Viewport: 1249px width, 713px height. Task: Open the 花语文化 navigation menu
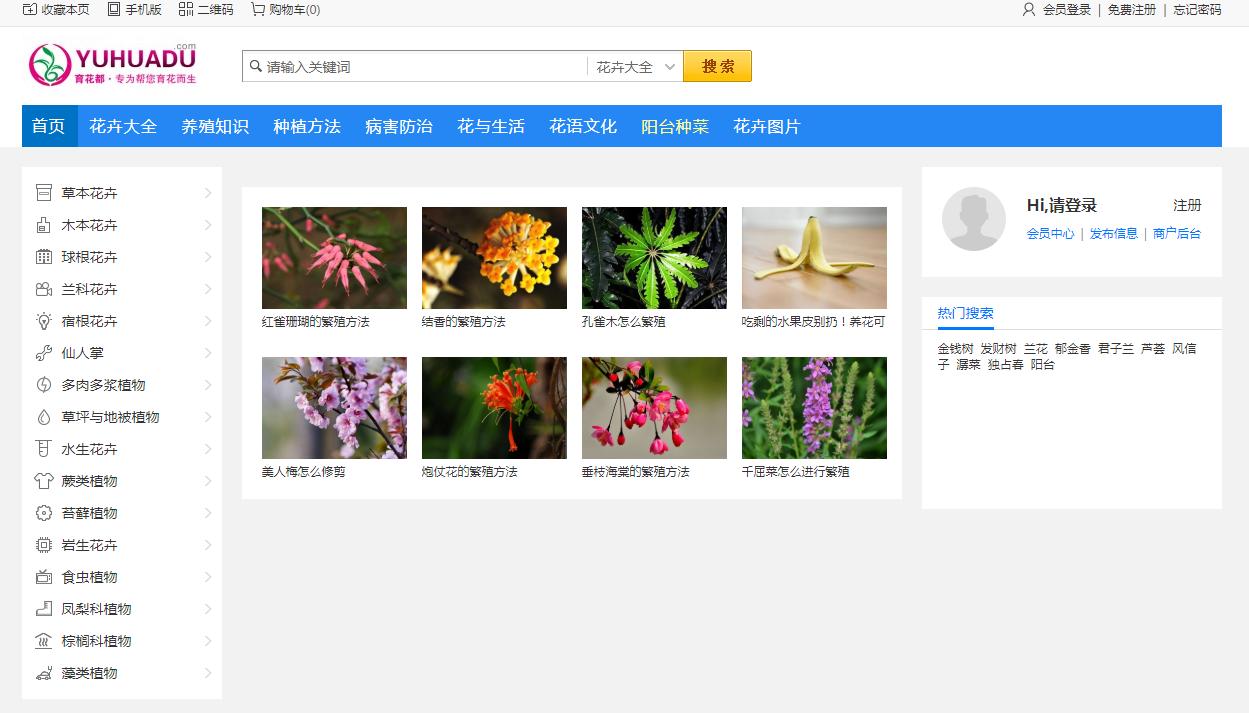tap(582, 126)
